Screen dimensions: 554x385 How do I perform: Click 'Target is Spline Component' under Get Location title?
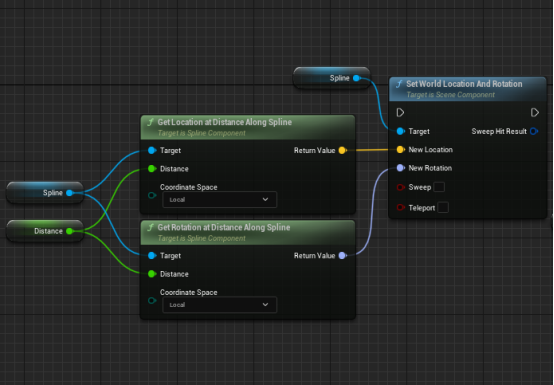[x=201, y=133]
